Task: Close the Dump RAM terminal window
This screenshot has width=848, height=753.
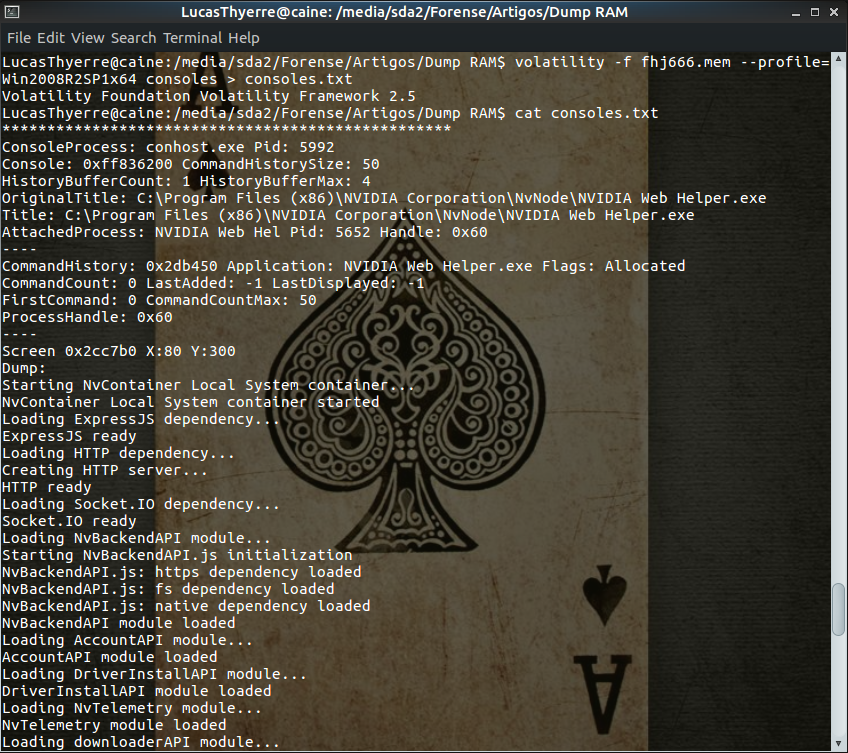Action: tap(834, 12)
